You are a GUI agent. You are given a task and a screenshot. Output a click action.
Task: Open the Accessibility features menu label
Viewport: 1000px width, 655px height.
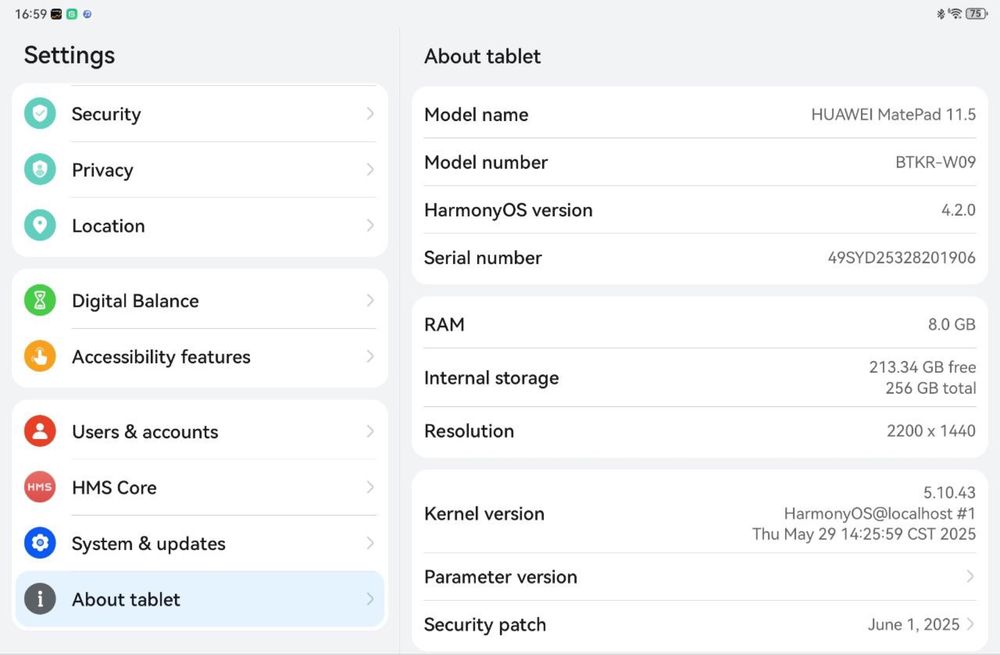pos(161,357)
